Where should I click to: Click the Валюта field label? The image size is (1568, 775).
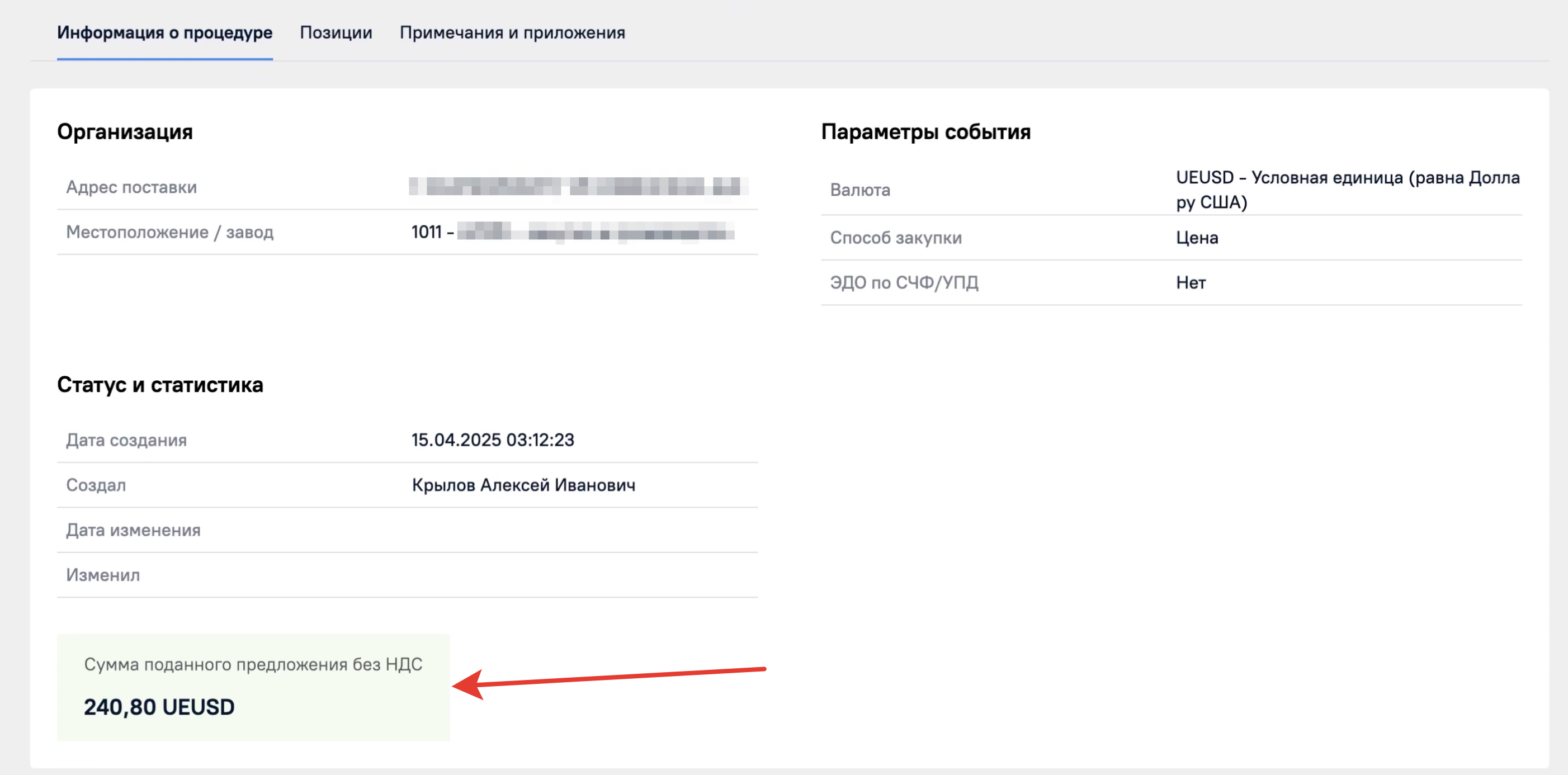click(x=859, y=190)
